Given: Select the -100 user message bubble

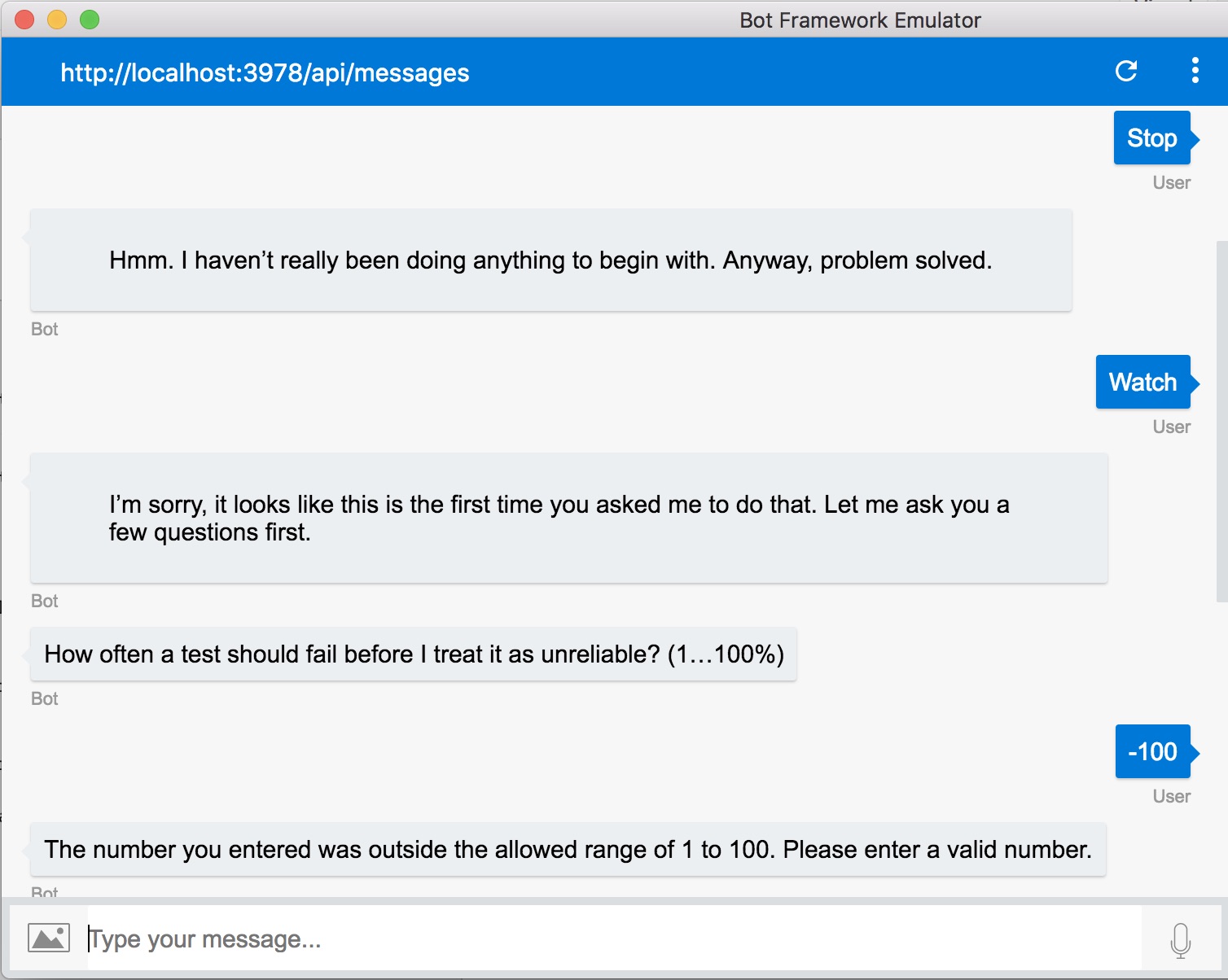Looking at the screenshot, I should point(1153,751).
